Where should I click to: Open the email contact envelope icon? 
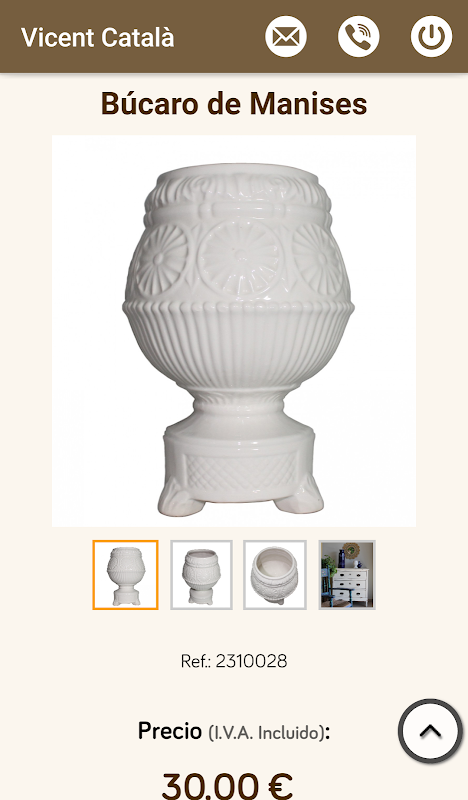tap(286, 37)
